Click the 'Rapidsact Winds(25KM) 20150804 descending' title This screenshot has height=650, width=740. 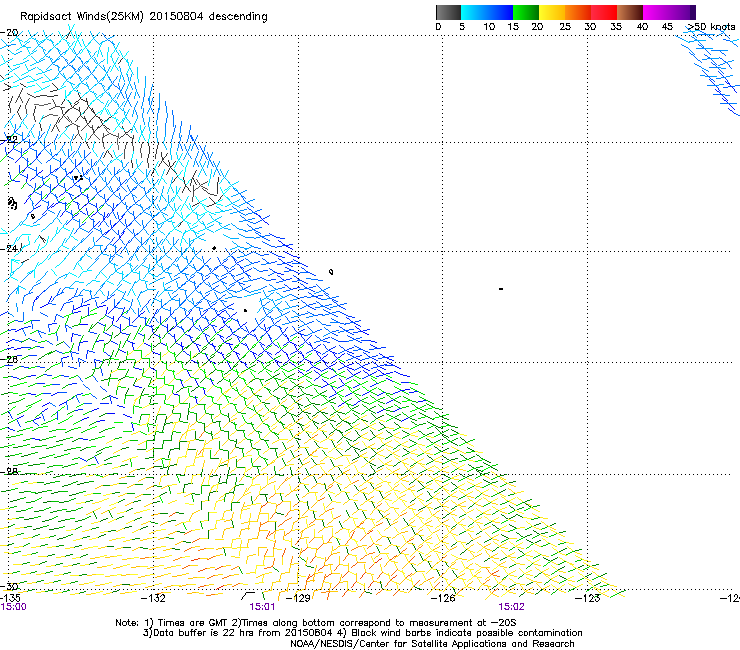tap(143, 17)
